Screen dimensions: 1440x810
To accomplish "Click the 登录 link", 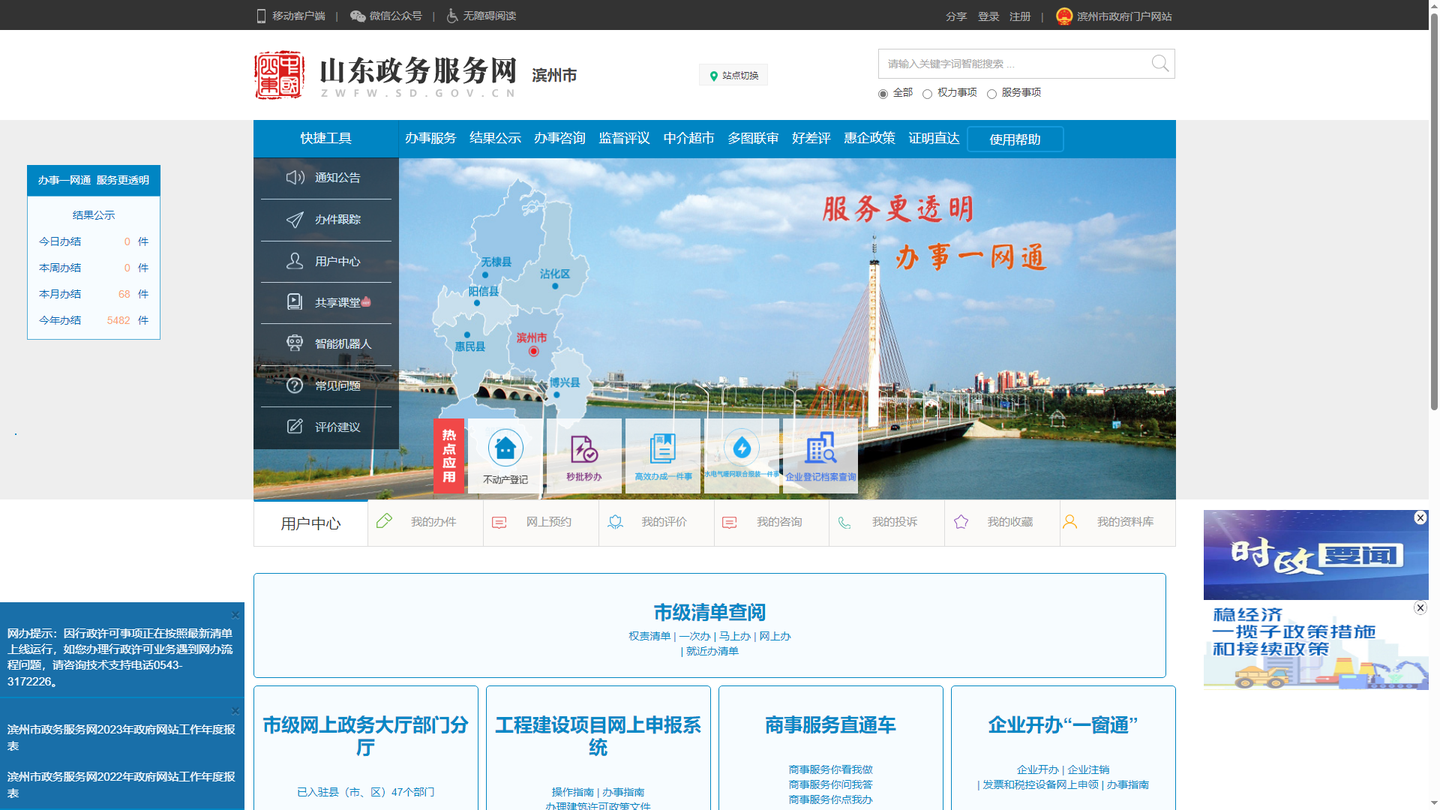I will 988,16.
